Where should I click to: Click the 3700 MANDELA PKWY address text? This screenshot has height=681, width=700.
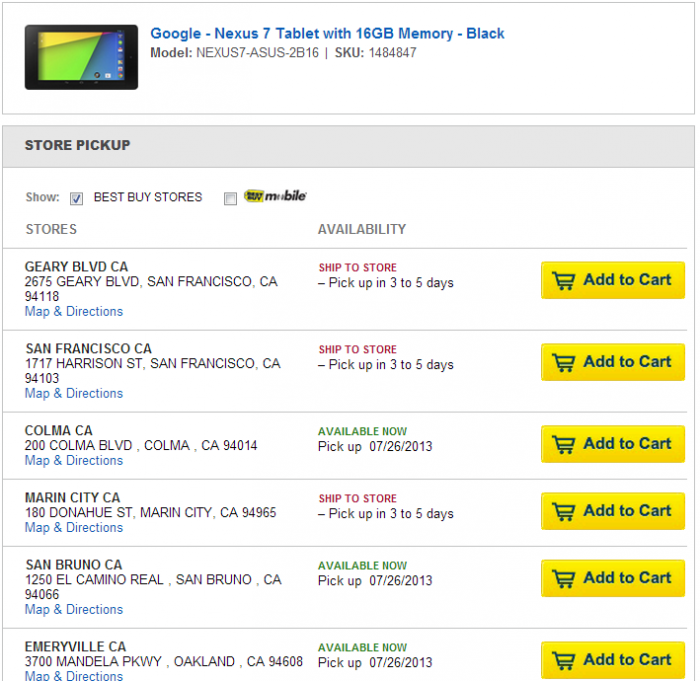click(163, 661)
